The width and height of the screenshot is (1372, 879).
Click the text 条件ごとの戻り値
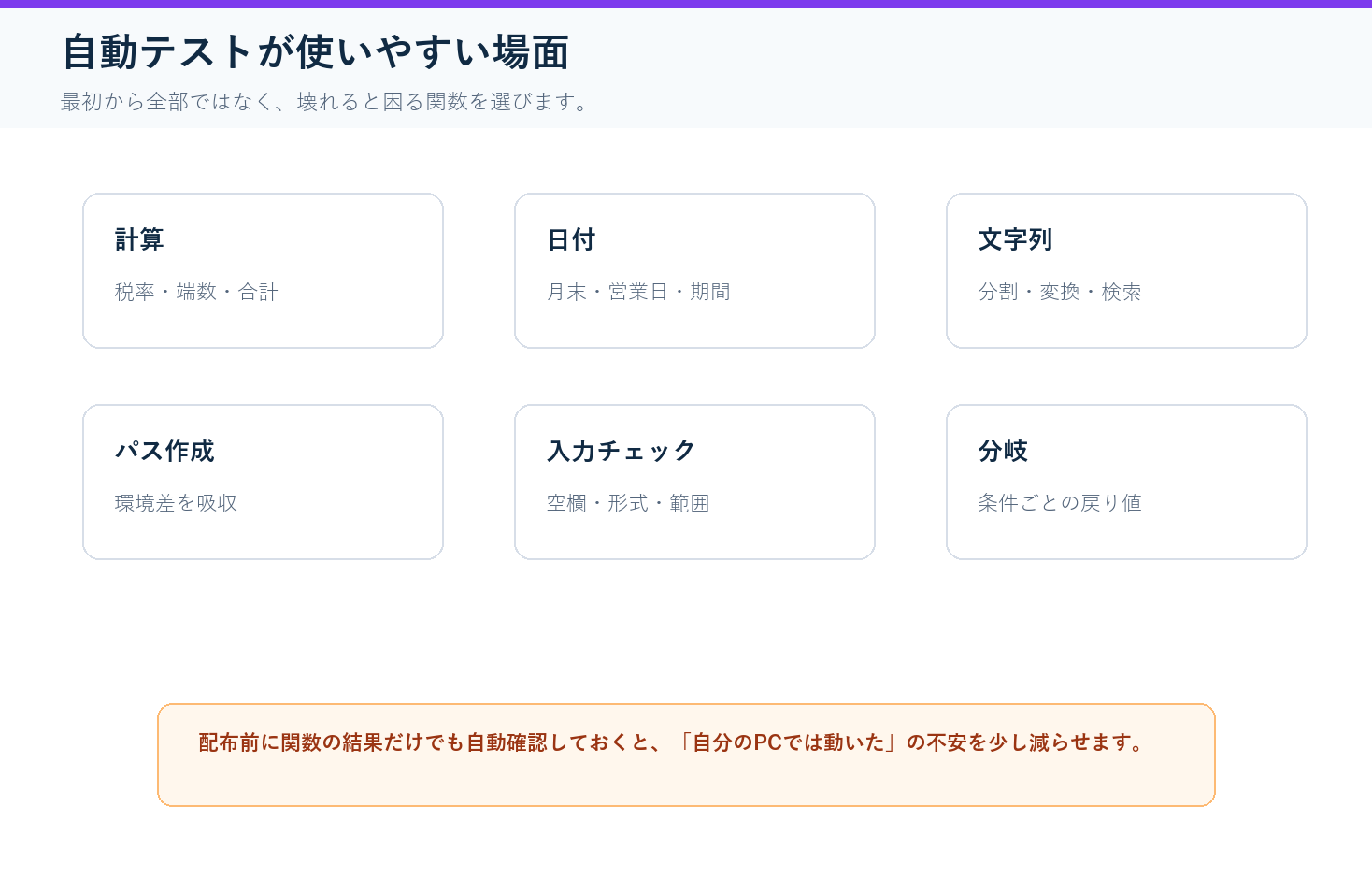tap(1060, 503)
